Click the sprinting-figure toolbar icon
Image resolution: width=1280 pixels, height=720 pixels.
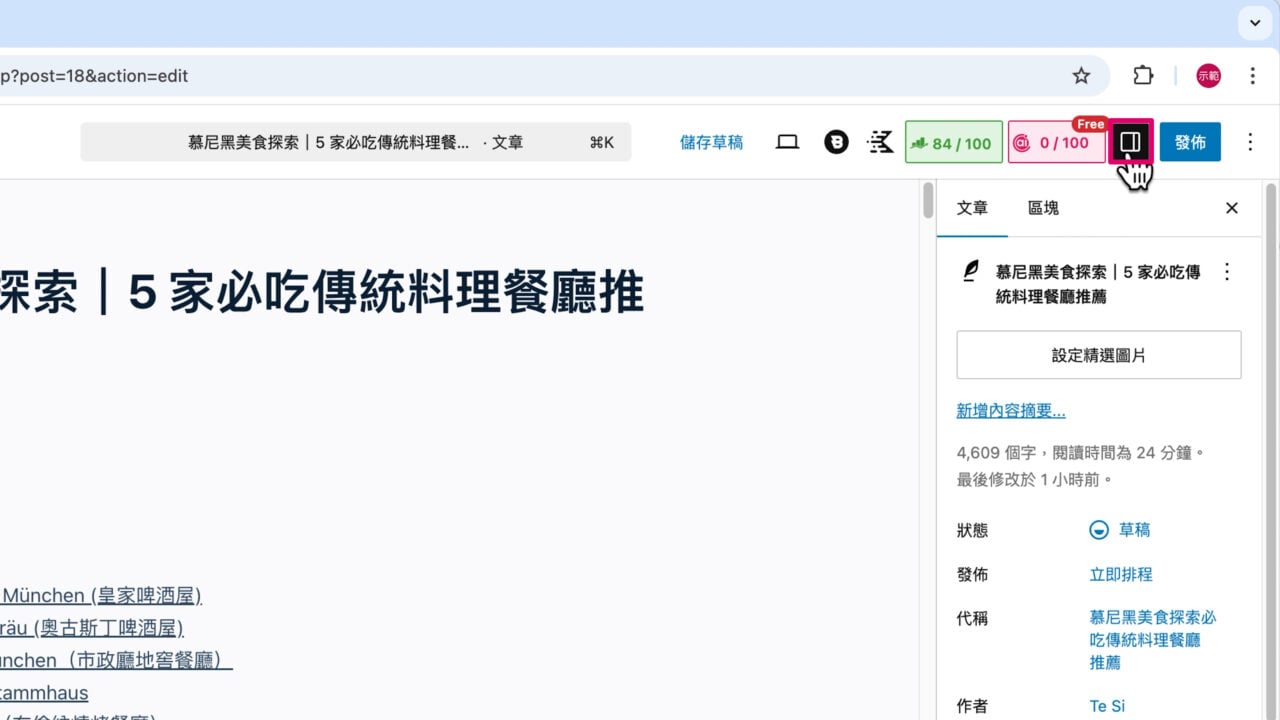tap(879, 142)
